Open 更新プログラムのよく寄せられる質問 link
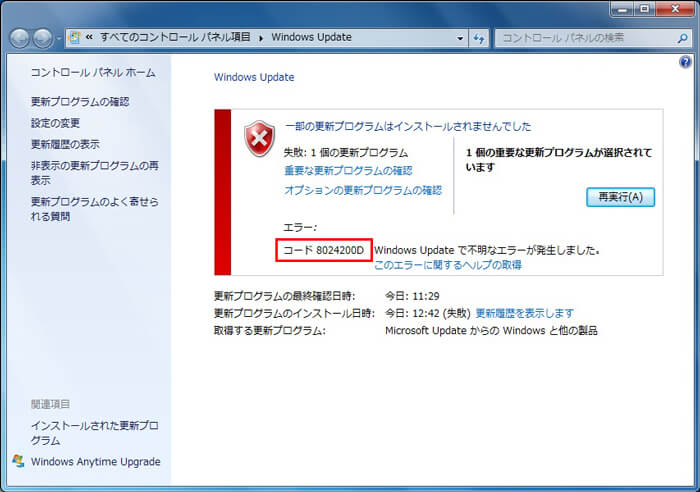The image size is (700, 492). coord(95,208)
